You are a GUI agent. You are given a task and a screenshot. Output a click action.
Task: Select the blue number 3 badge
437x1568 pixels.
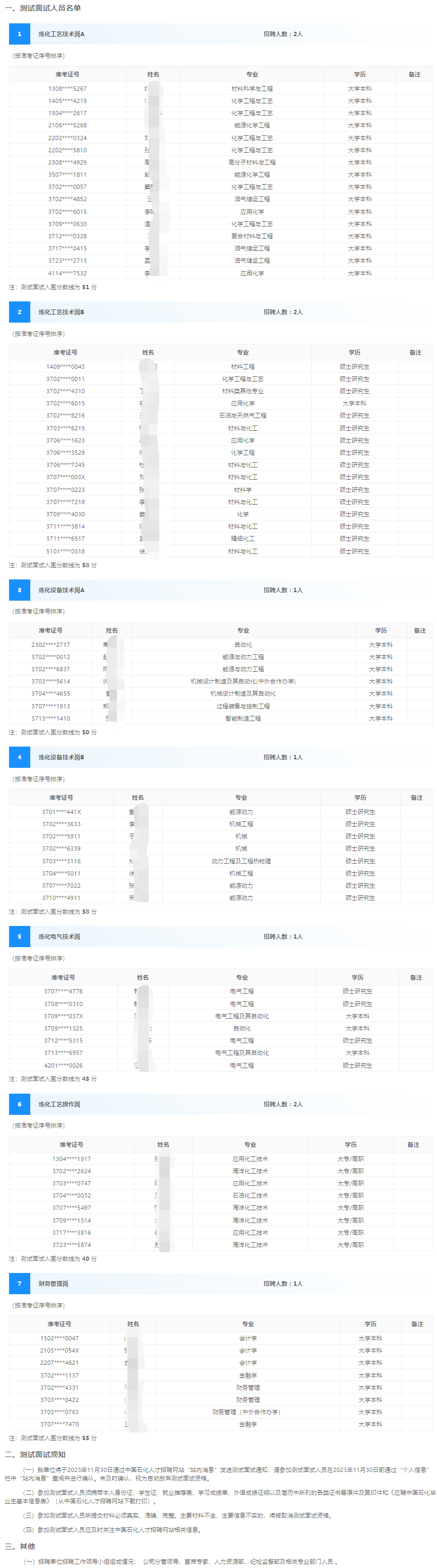point(20,590)
